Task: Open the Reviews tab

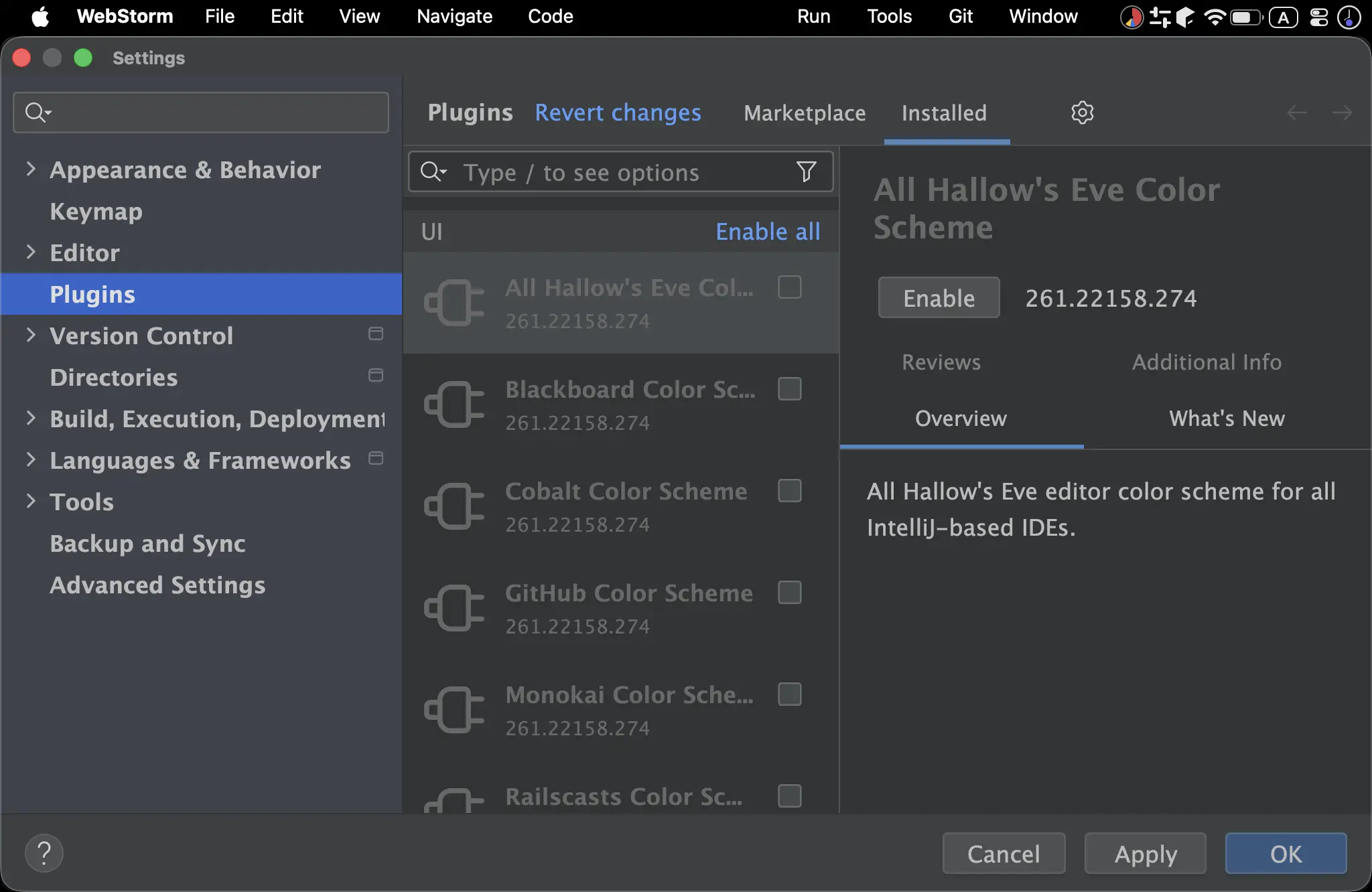Action: (x=941, y=362)
